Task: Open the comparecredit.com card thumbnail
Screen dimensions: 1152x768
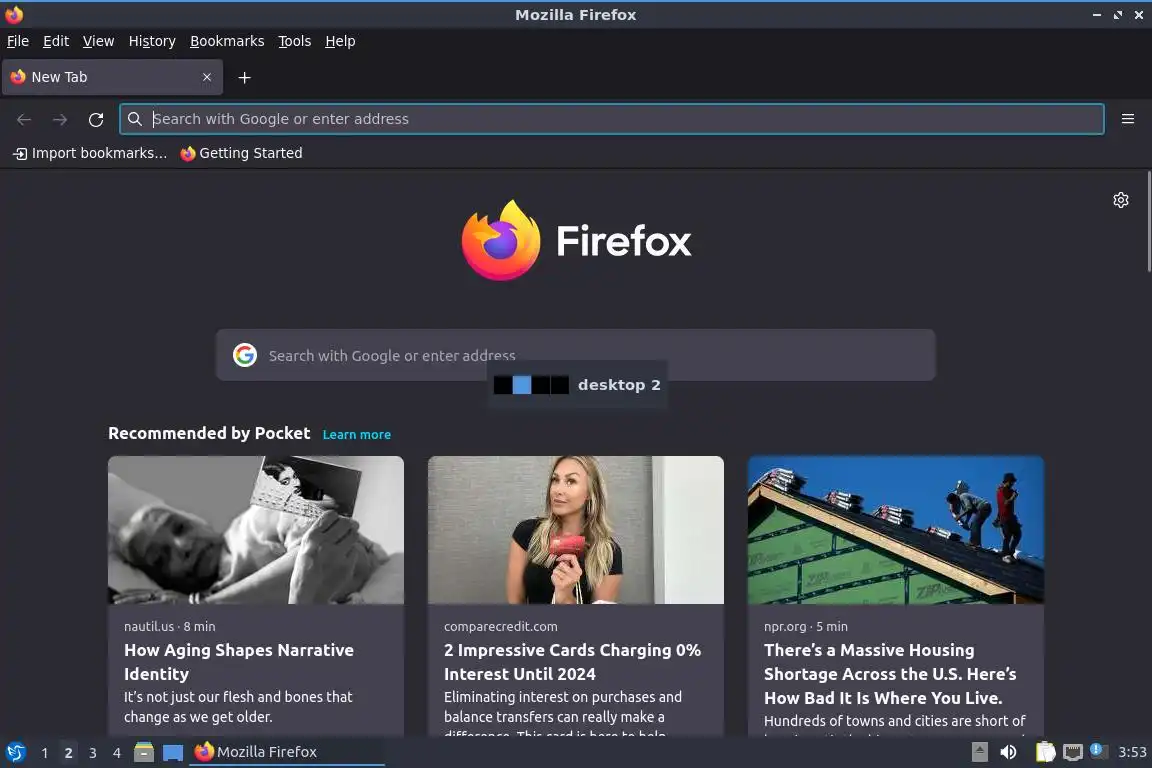Action: pos(575,530)
